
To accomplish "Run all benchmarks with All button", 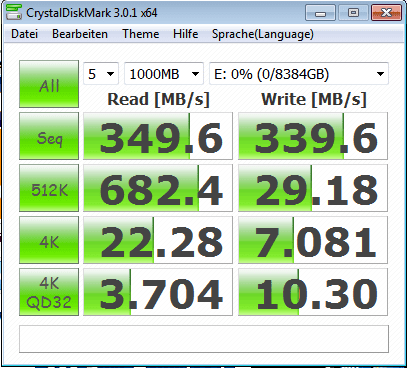I will 49,84.
